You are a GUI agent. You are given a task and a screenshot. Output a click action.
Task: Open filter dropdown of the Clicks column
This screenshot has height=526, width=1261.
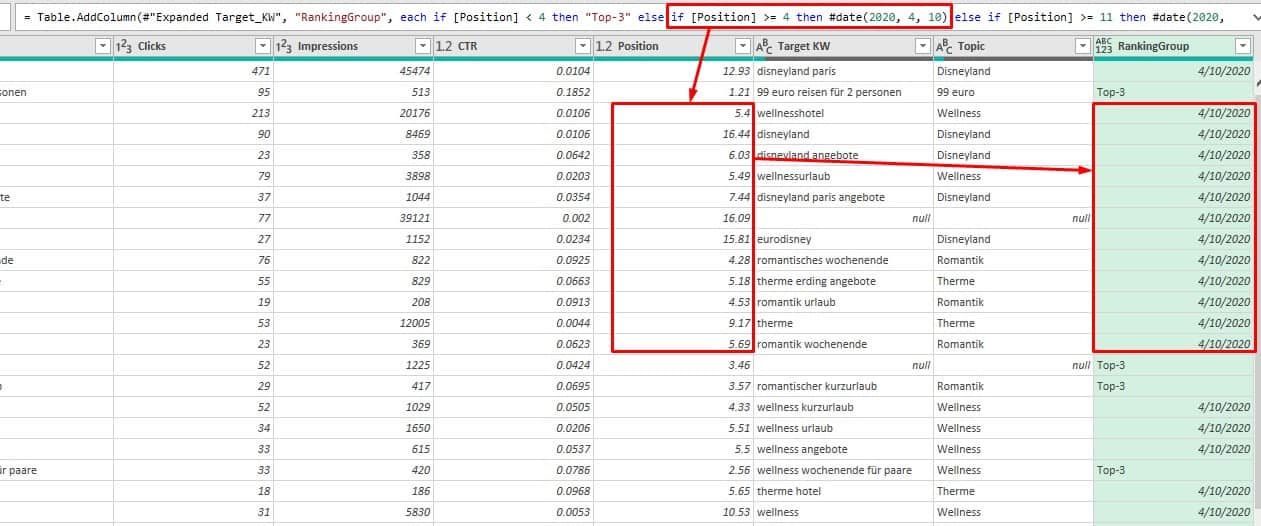point(263,46)
